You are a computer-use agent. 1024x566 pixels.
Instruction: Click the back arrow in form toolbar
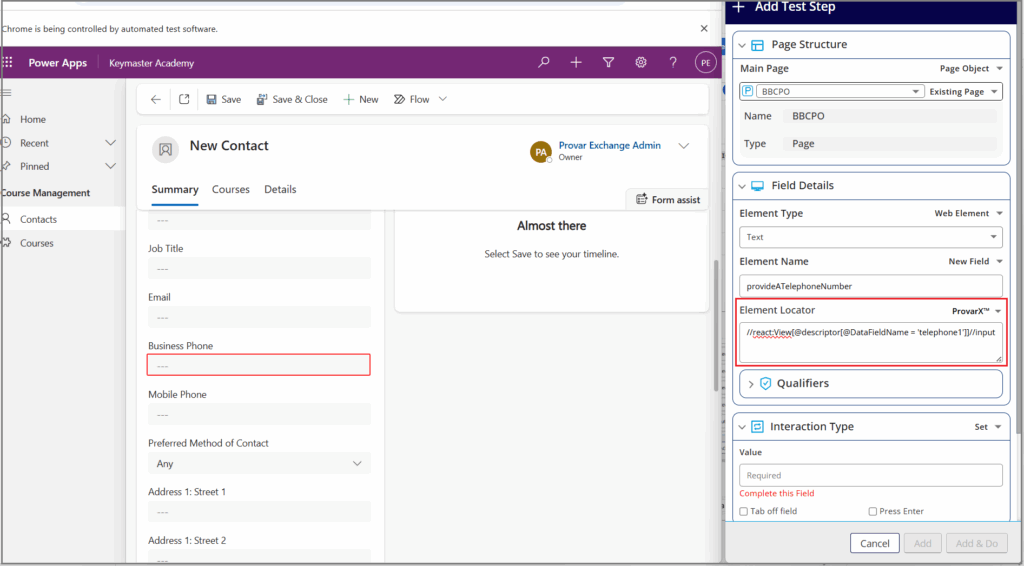(155, 99)
